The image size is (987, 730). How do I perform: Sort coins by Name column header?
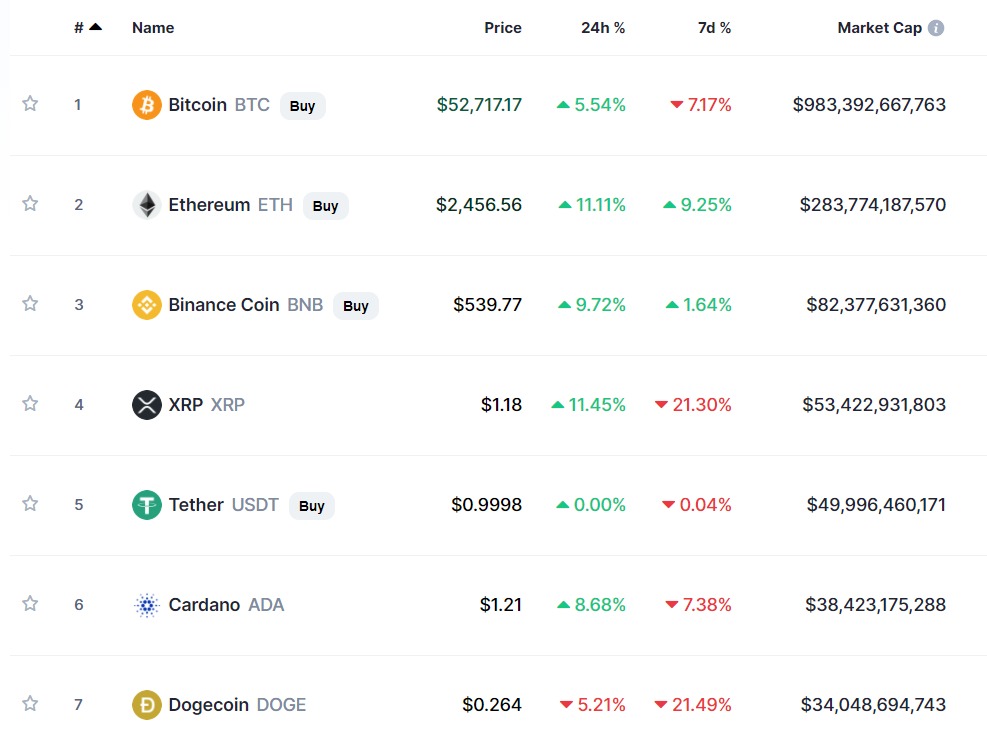point(153,28)
